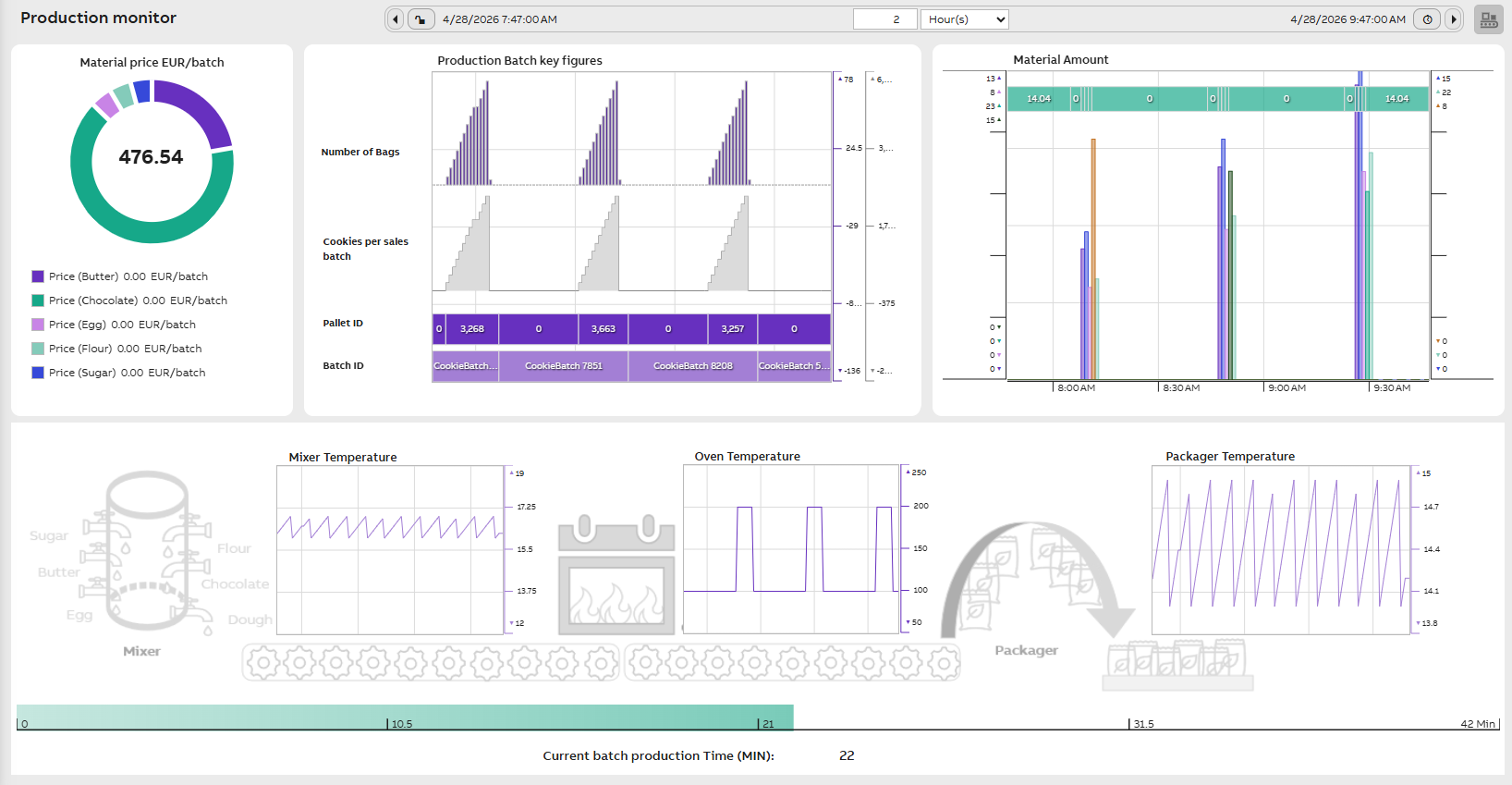
Task: Edit the time span value field showing 2
Action: (884, 19)
